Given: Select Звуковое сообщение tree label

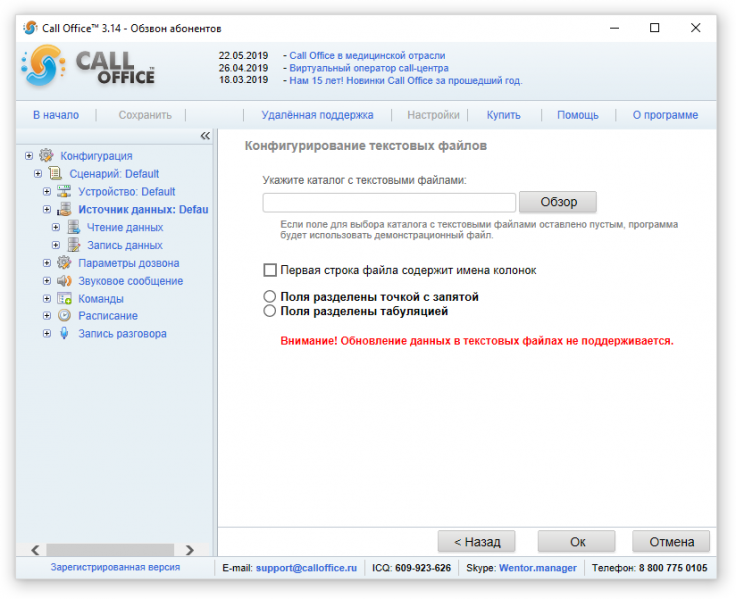Looking at the screenshot, I should pos(130,281).
